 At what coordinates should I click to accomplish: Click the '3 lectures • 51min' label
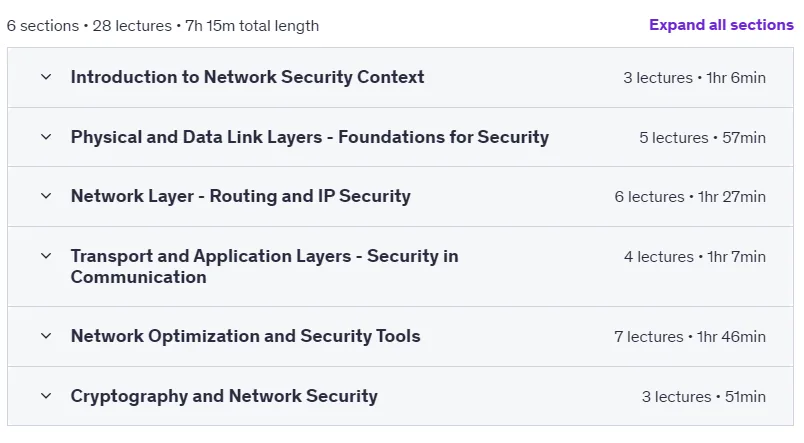[x=704, y=396]
